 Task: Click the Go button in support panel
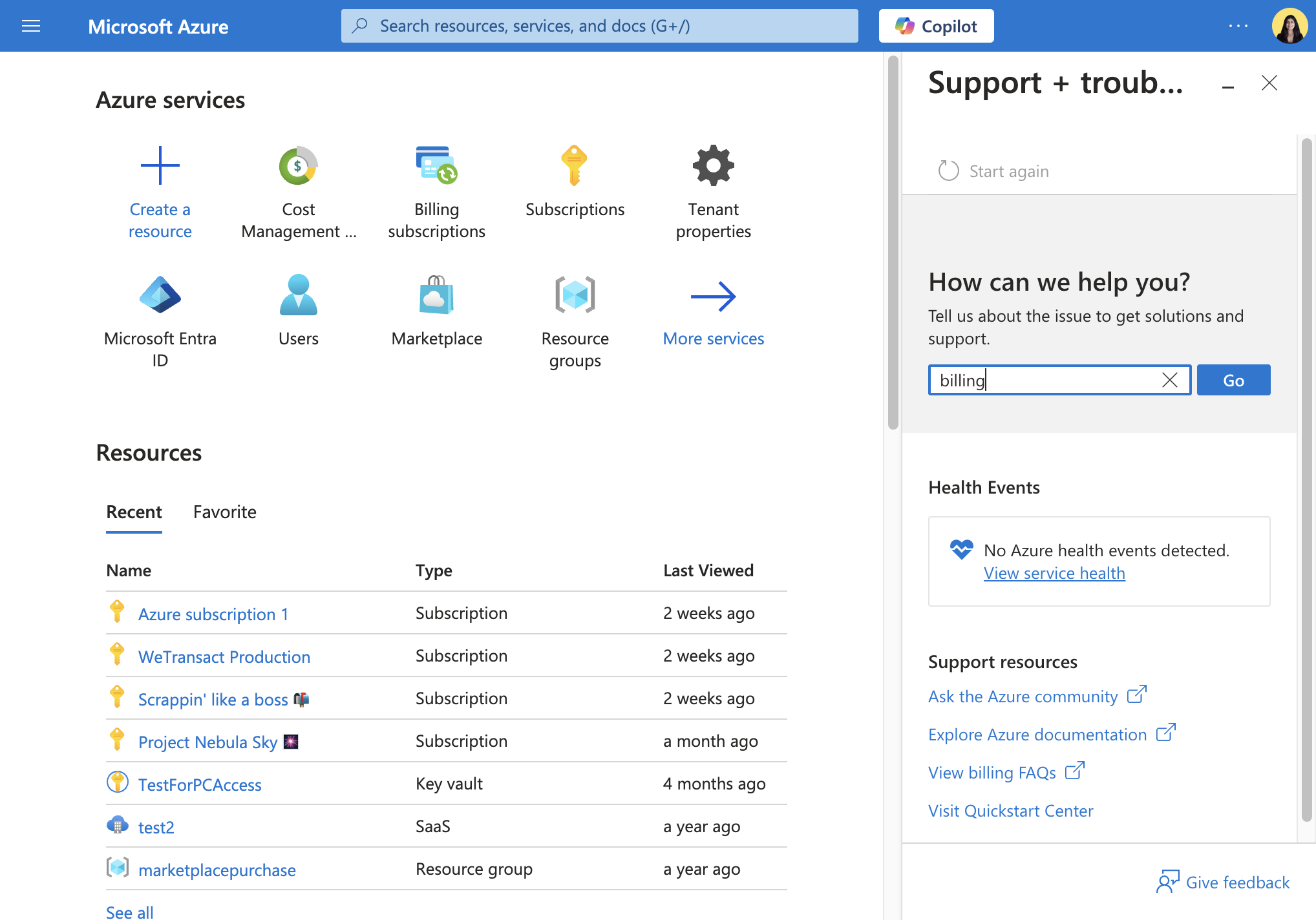coord(1233,380)
